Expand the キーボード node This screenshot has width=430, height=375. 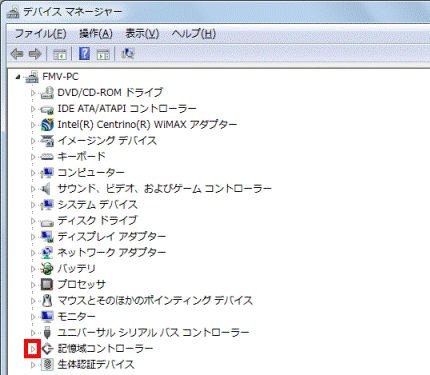[33, 157]
